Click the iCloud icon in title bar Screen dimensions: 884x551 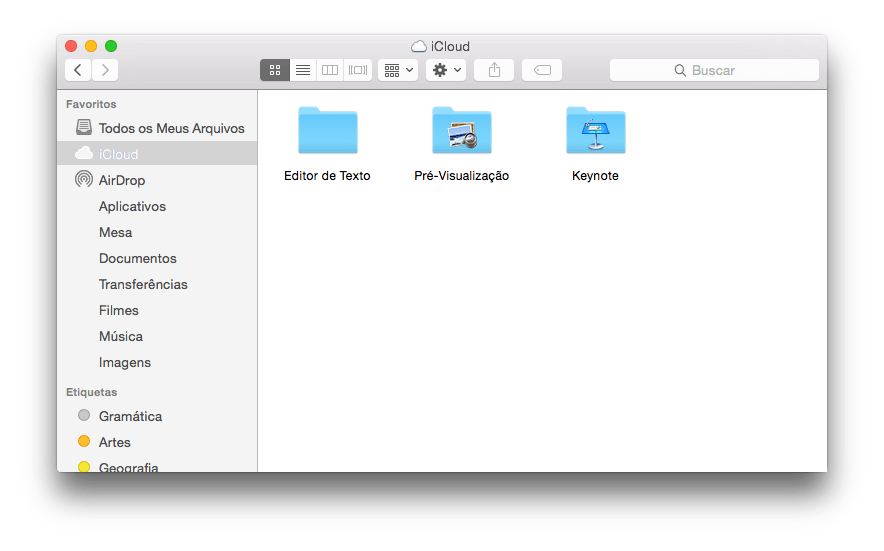418,46
